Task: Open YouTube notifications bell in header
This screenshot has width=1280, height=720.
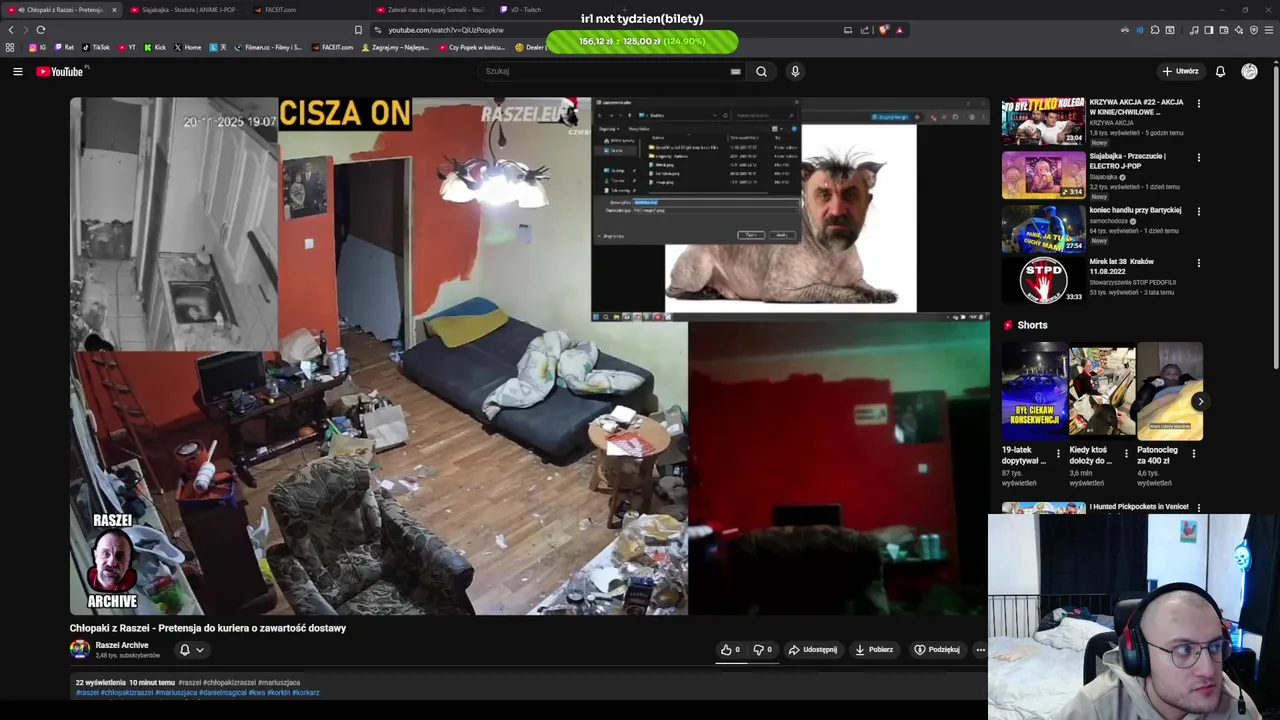Action: (x=1220, y=71)
